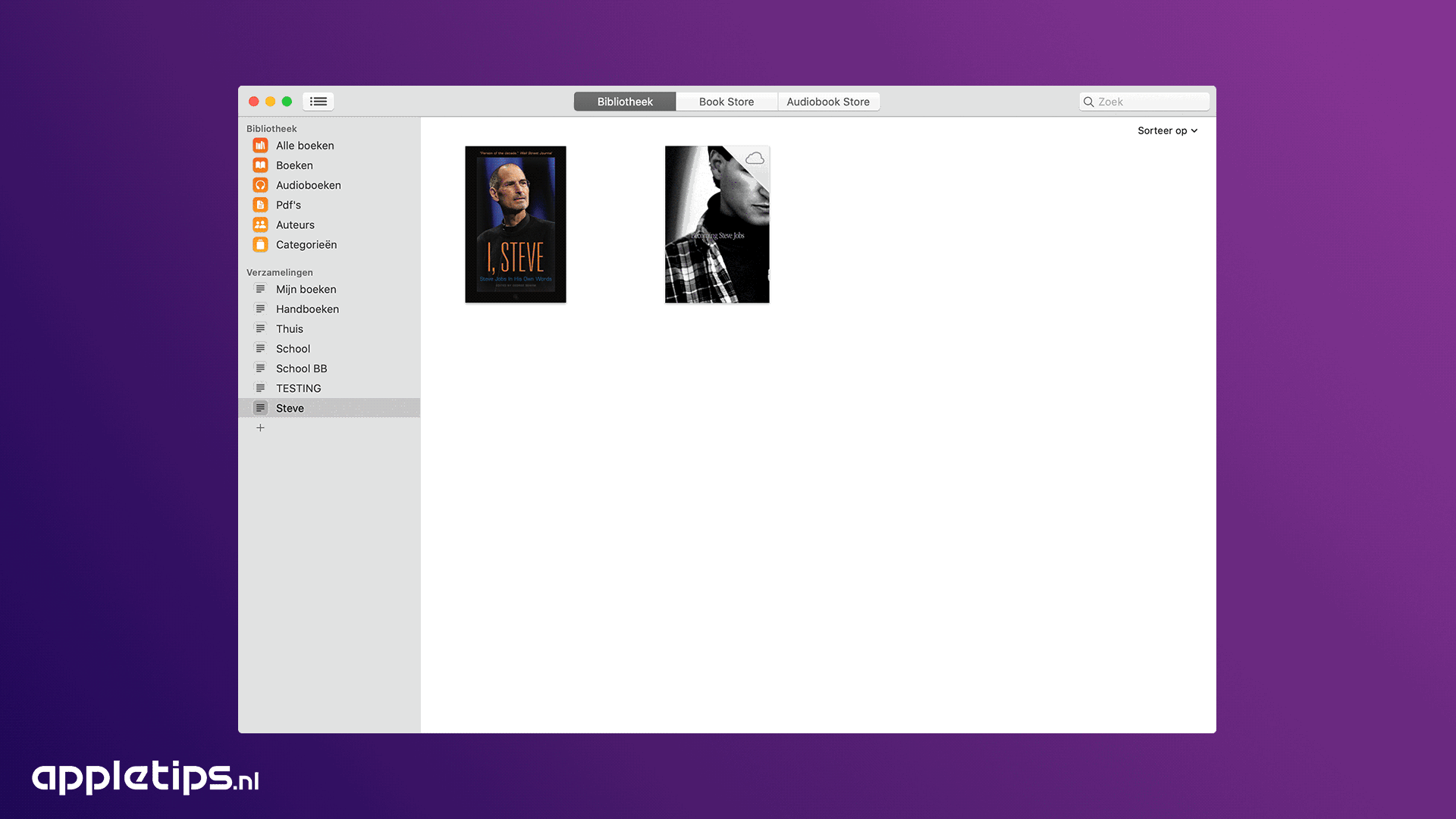Click the Boeken open-book icon

click(x=260, y=165)
